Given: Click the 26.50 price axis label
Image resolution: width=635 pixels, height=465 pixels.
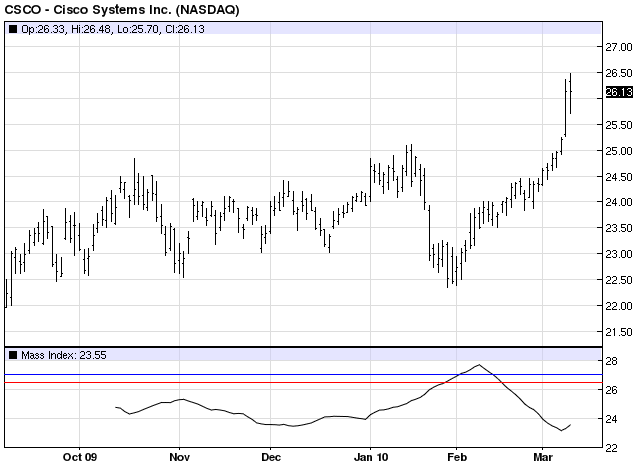Looking at the screenshot, I should tap(619, 73).
